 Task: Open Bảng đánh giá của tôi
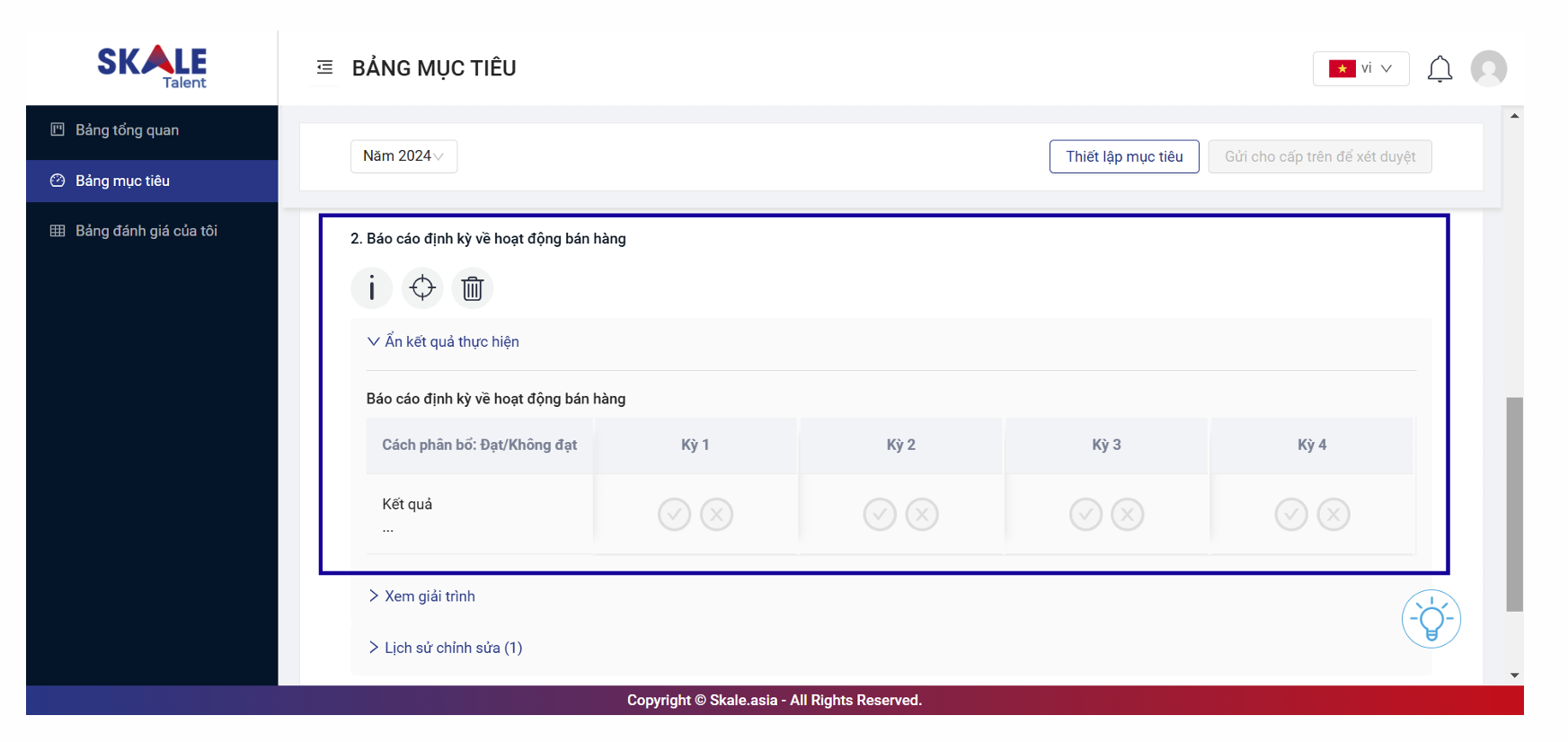146,231
